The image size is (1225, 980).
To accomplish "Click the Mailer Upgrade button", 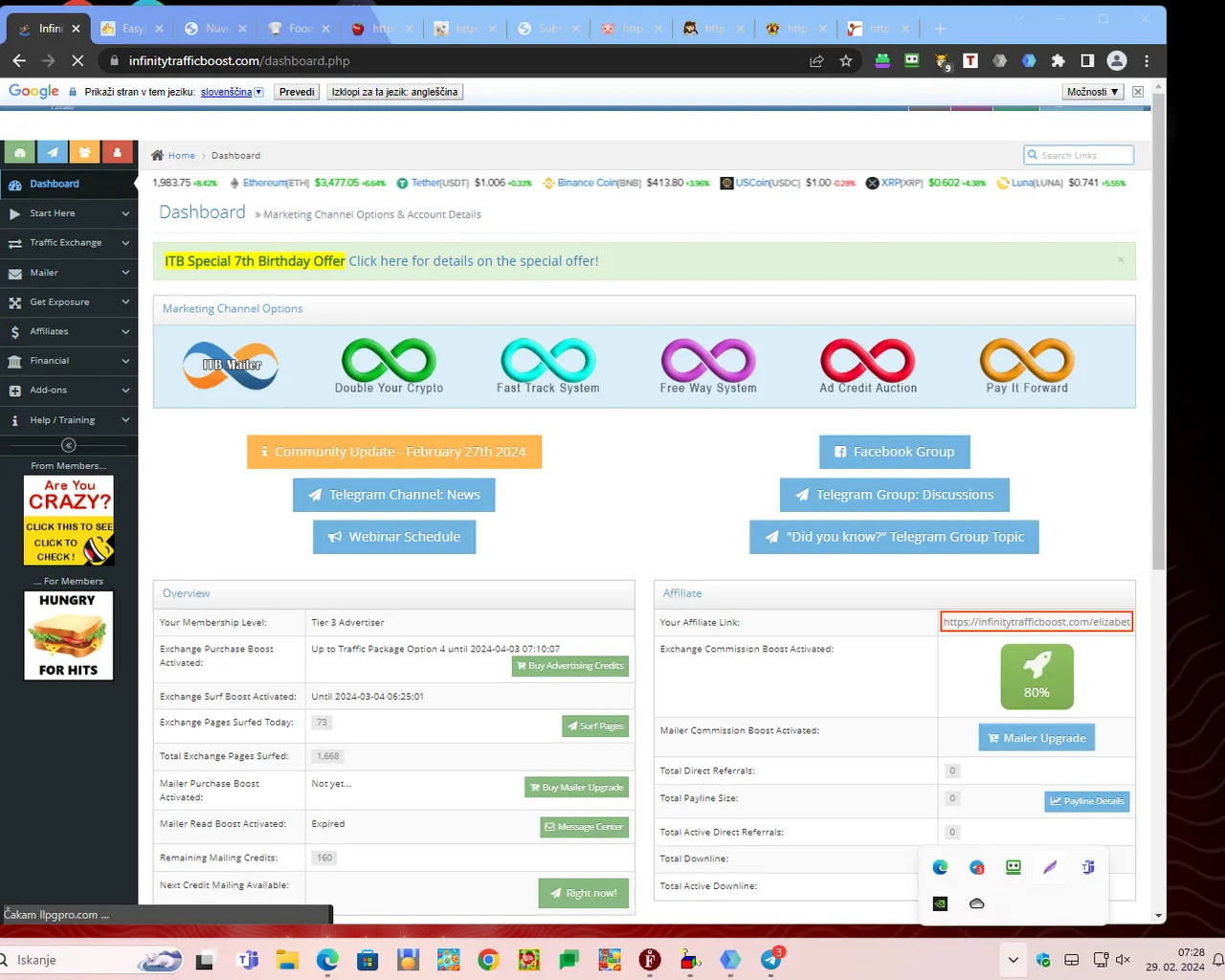I will coord(1036,738).
